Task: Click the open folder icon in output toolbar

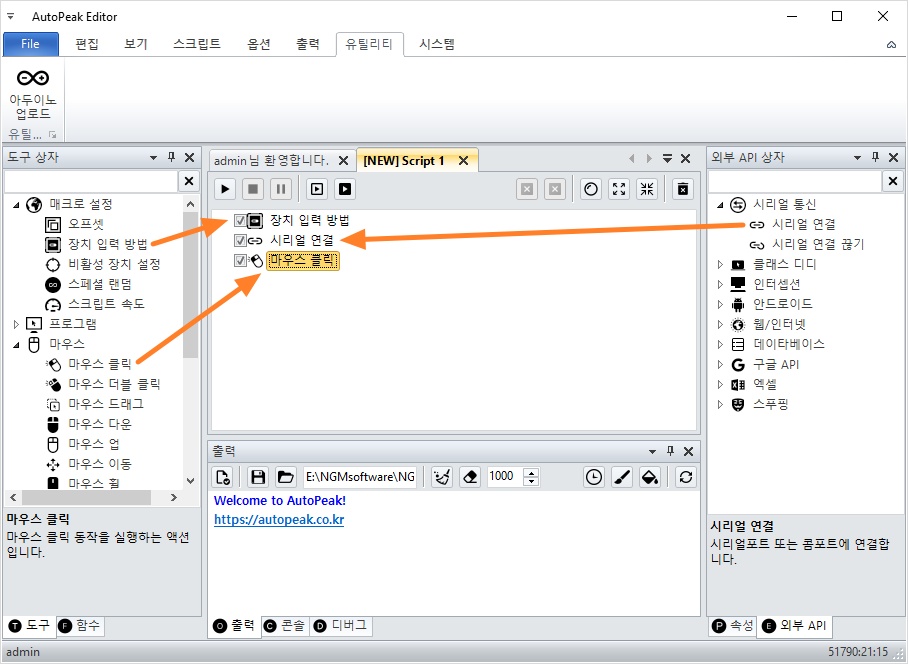Action: 285,477
